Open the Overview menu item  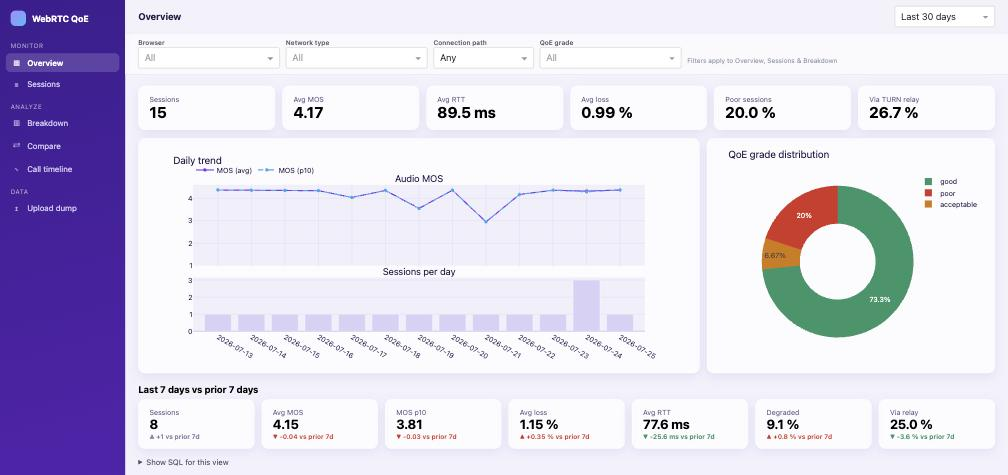pyautogui.click(x=62, y=63)
